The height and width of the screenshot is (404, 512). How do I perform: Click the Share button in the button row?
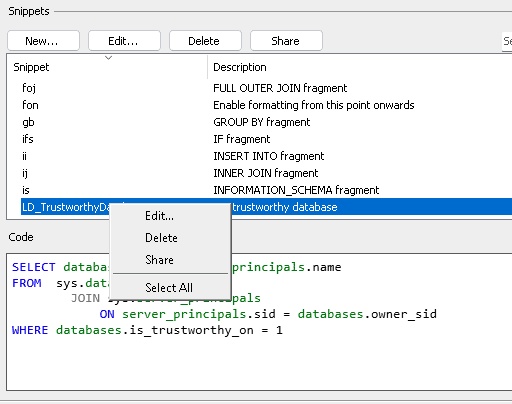point(286,41)
